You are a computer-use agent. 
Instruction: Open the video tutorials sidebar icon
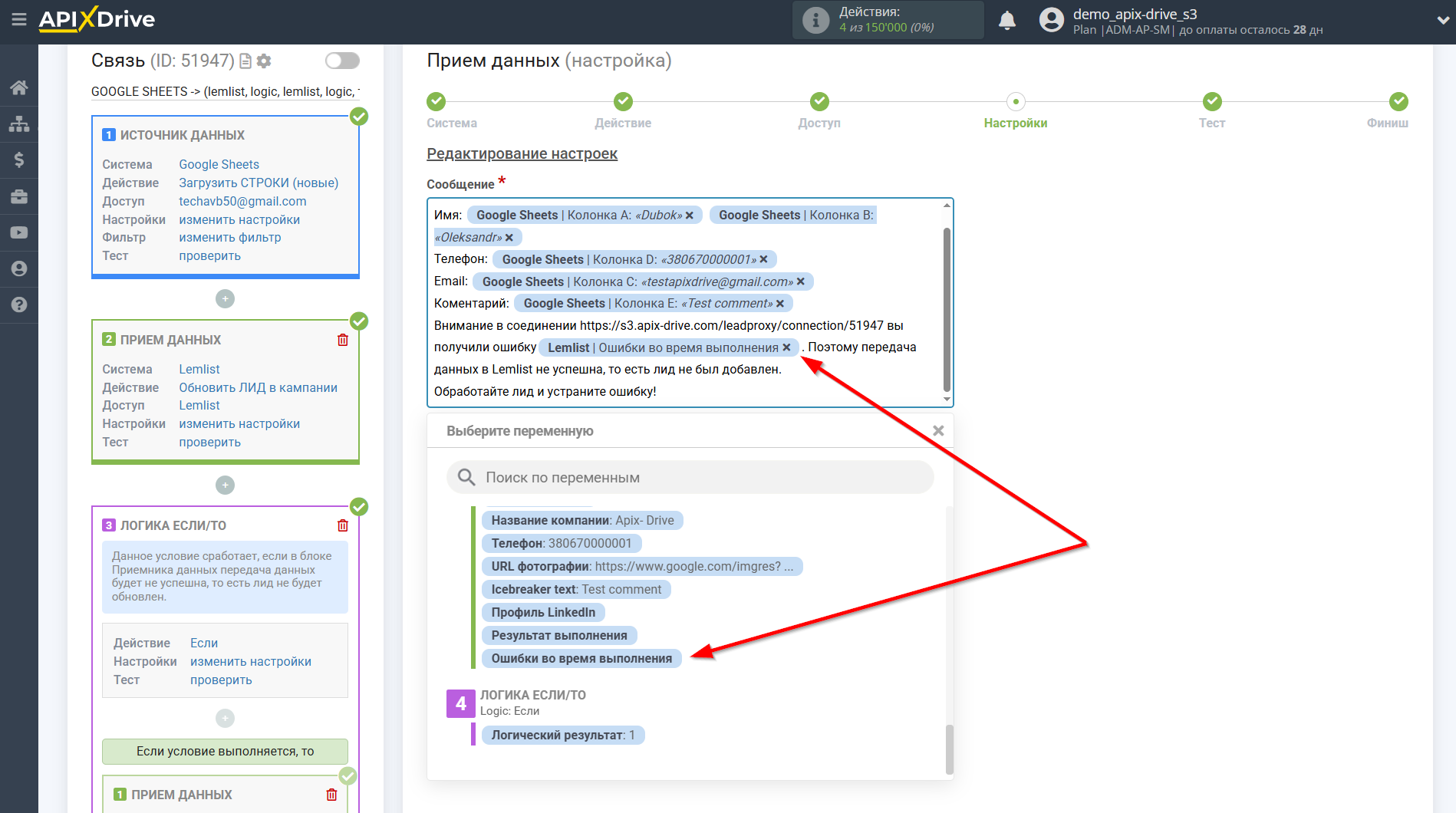click(19, 232)
